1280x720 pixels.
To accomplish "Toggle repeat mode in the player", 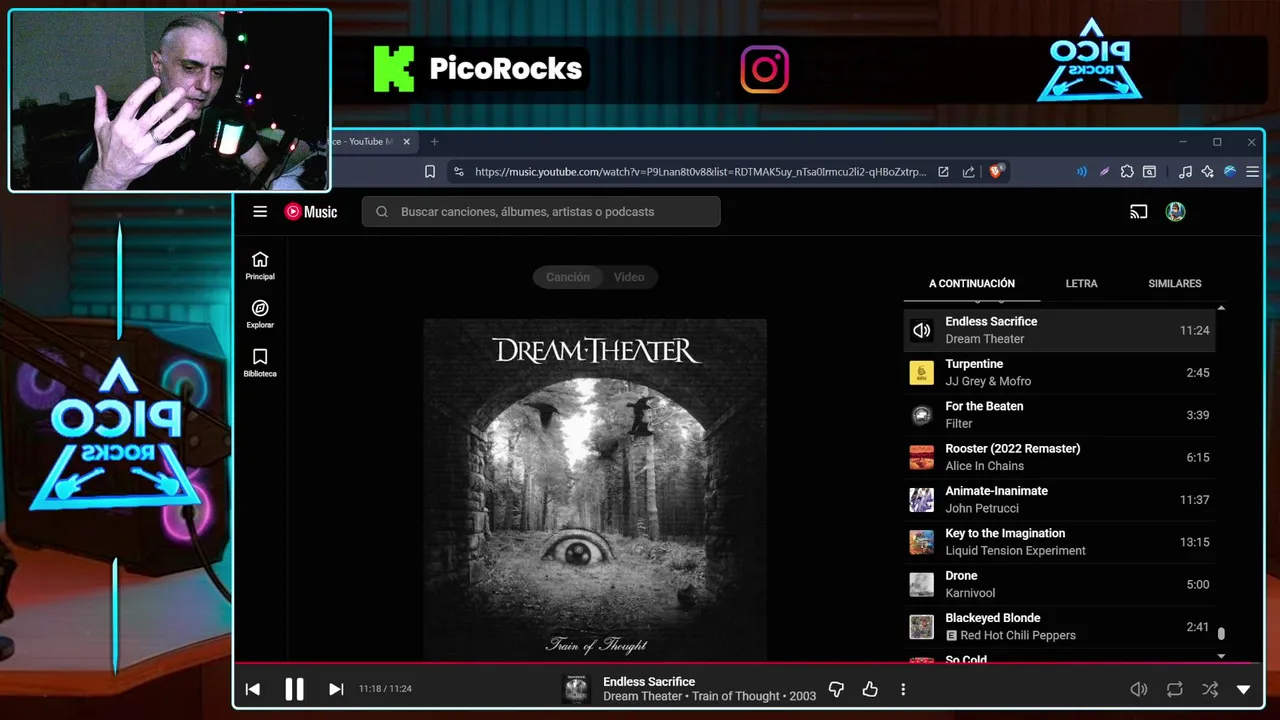I will coord(1175,689).
